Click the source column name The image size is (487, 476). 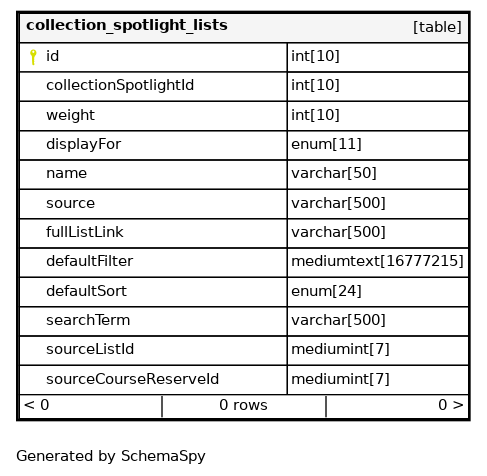(x=70, y=203)
